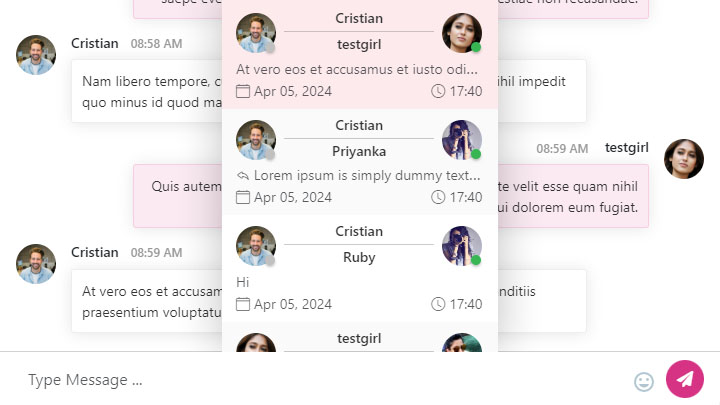
Task: Click Priyanka's avatar with green status dot
Action: (462, 140)
